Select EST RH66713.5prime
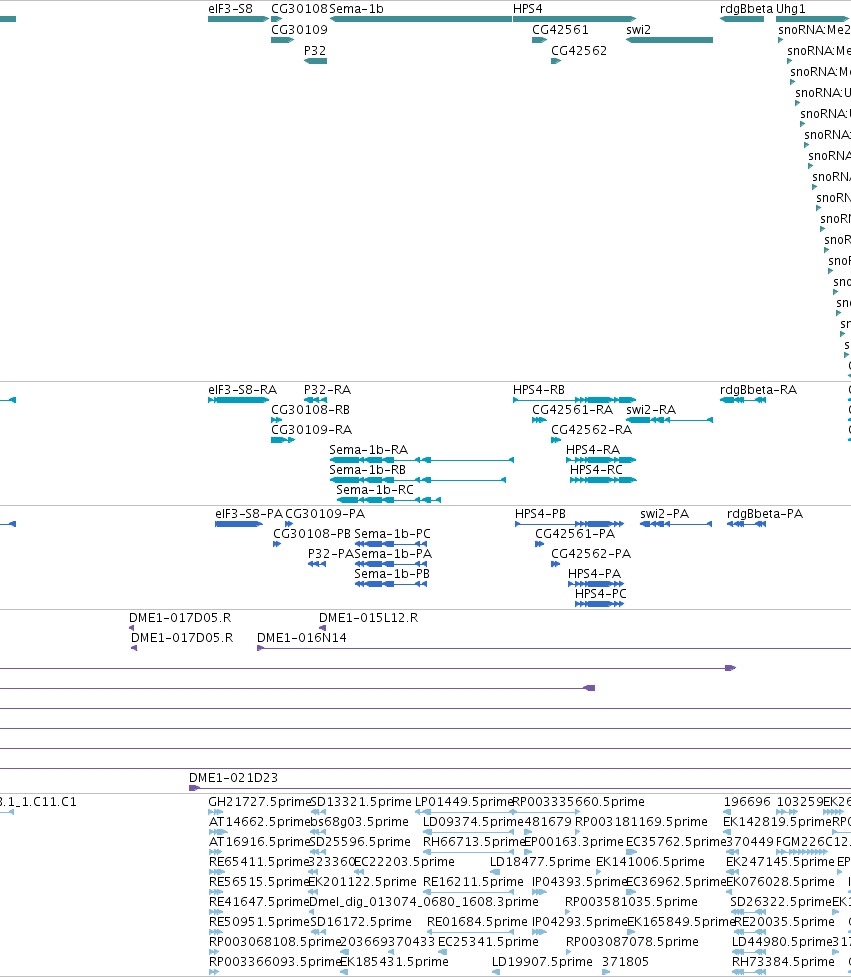851x977 pixels. click(x=475, y=842)
